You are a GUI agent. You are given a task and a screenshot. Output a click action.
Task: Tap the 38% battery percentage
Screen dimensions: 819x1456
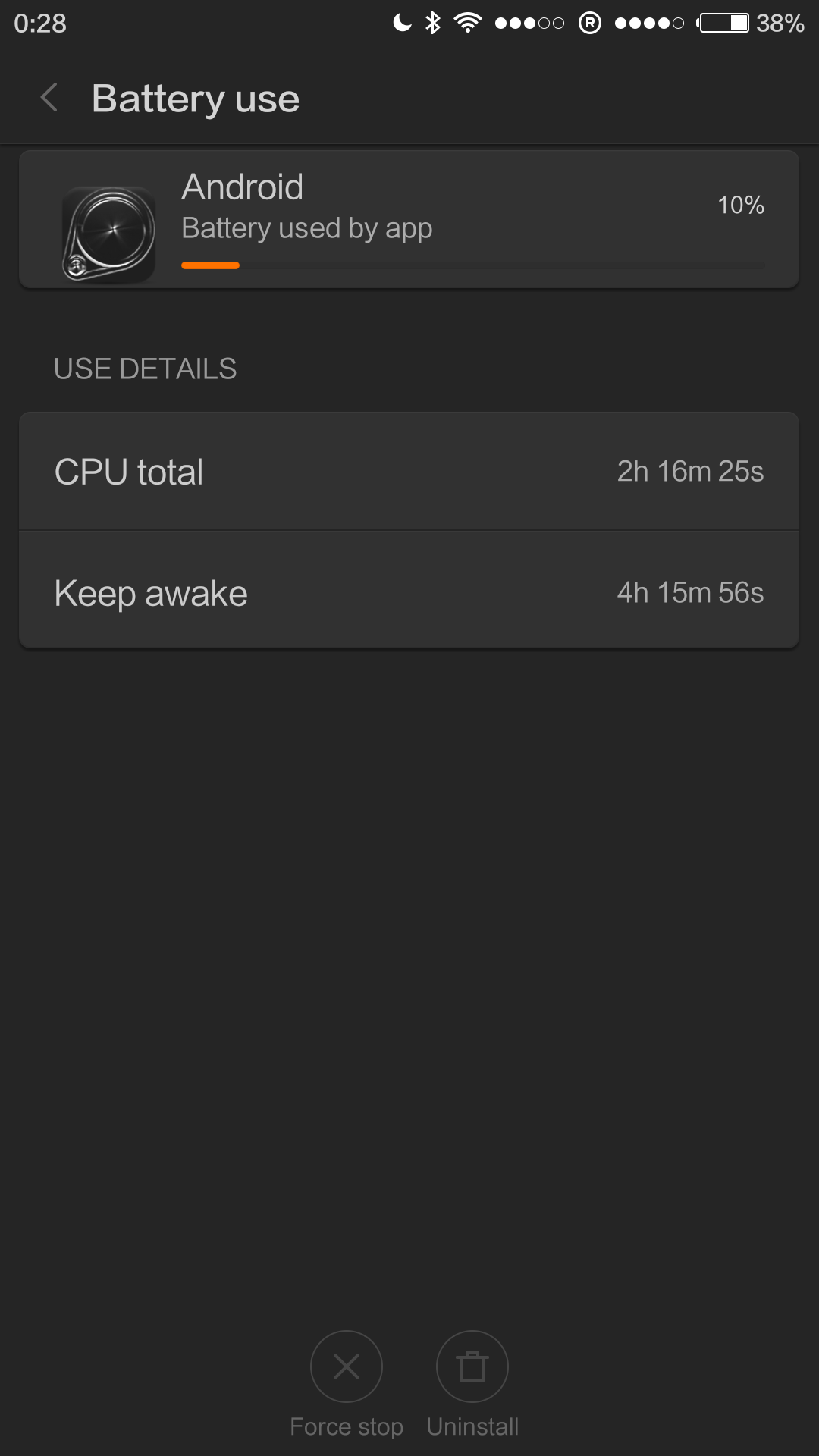(x=780, y=24)
